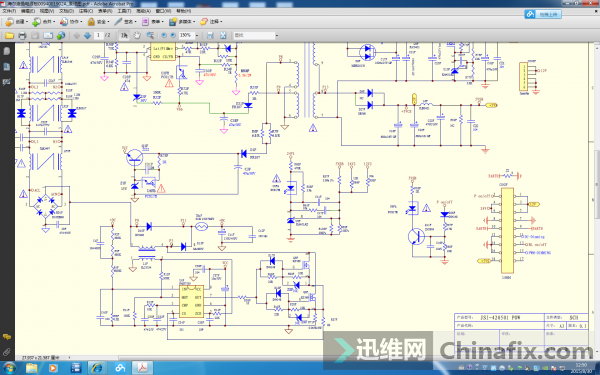This screenshot has height=375, width=600.
Task: Click the Print icon
Action: (22, 36)
